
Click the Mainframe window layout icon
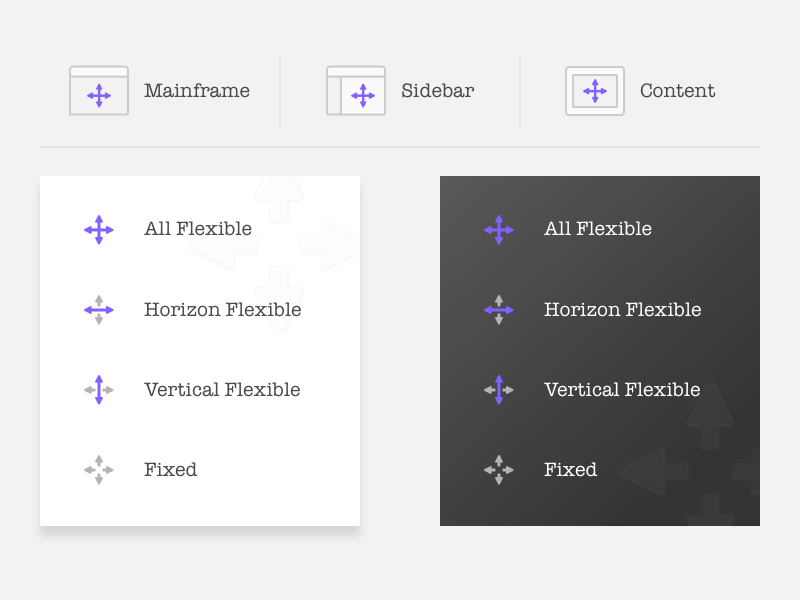tap(99, 91)
